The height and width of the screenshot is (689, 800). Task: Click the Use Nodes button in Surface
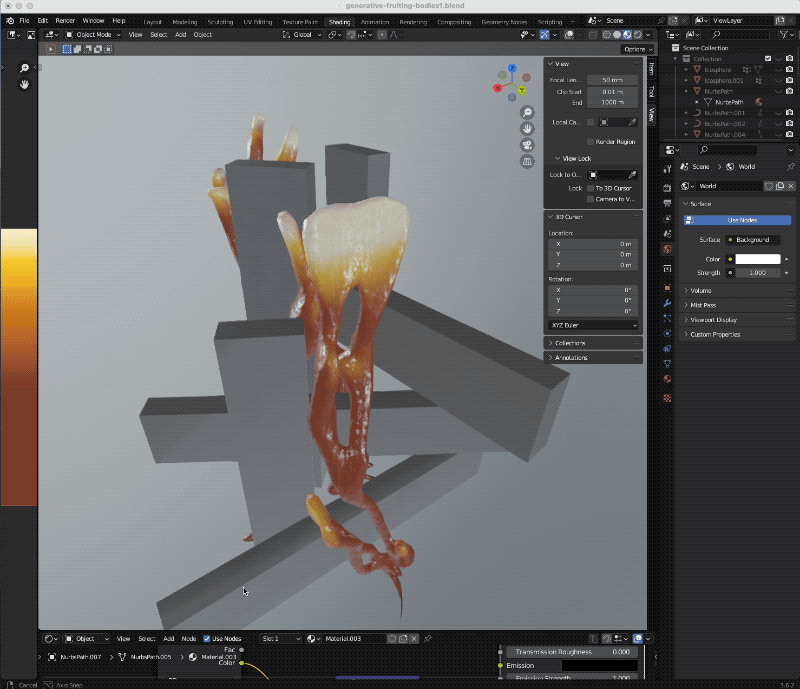click(741, 220)
